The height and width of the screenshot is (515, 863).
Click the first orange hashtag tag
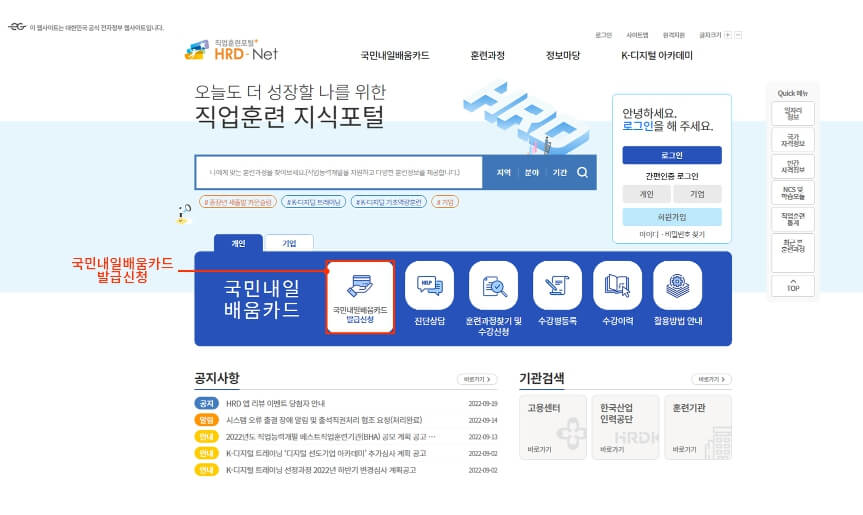tap(238, 202)
